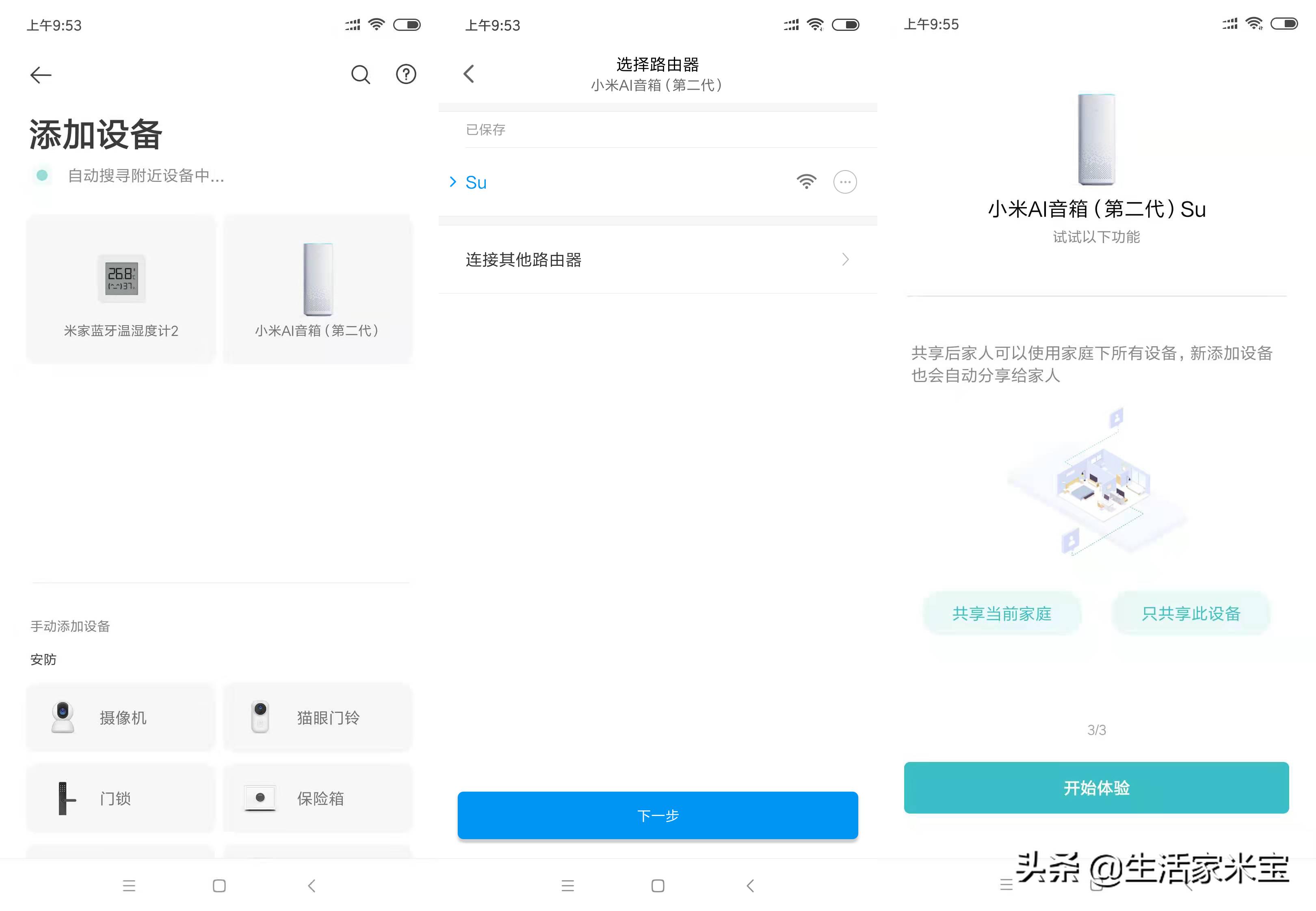Tap 开始体验 to start using the speaker
The width and height of the screenshot is (1316, 911).
pos(1095,788)
